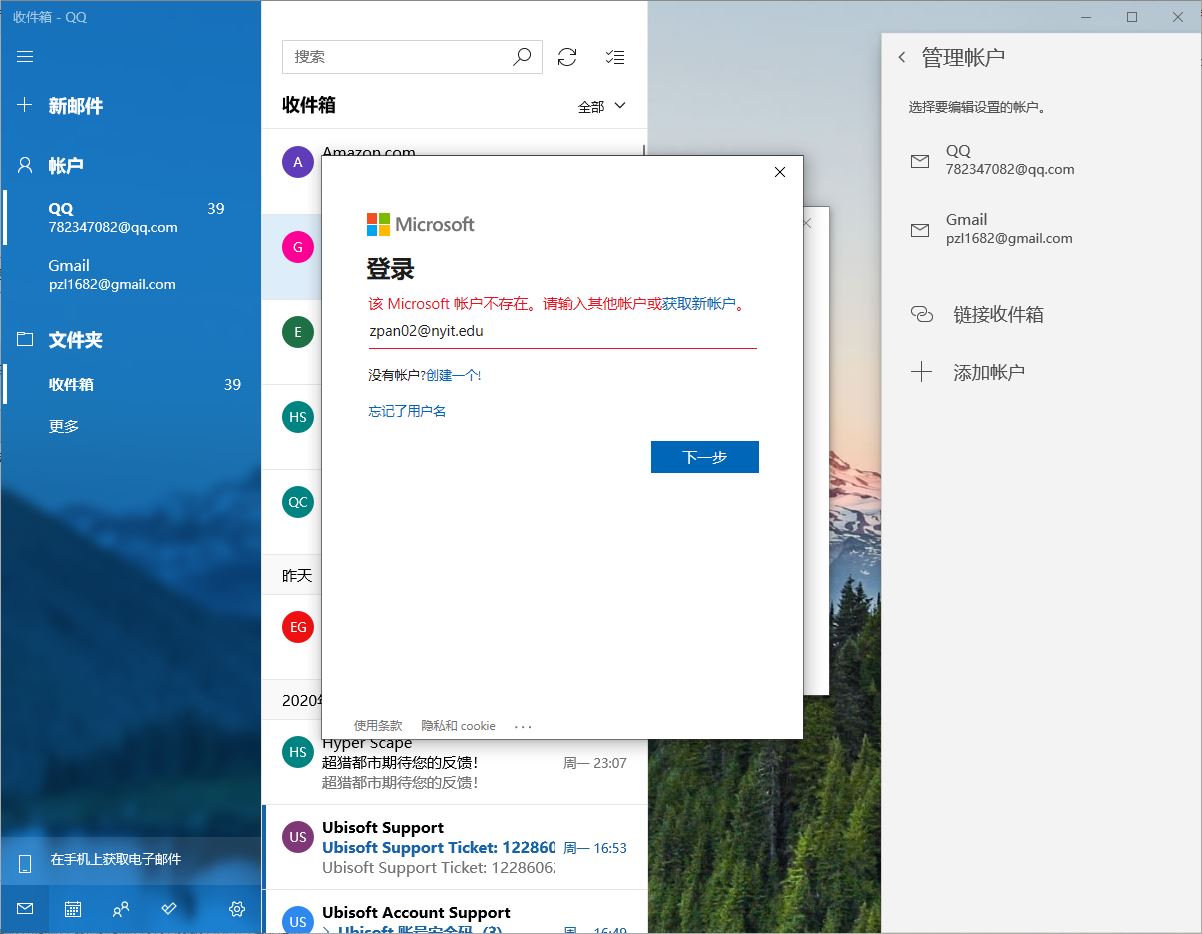This screenshot has height=934, width=1202.
Task: Click the pink G sender avatar
Action: point(298,247)
